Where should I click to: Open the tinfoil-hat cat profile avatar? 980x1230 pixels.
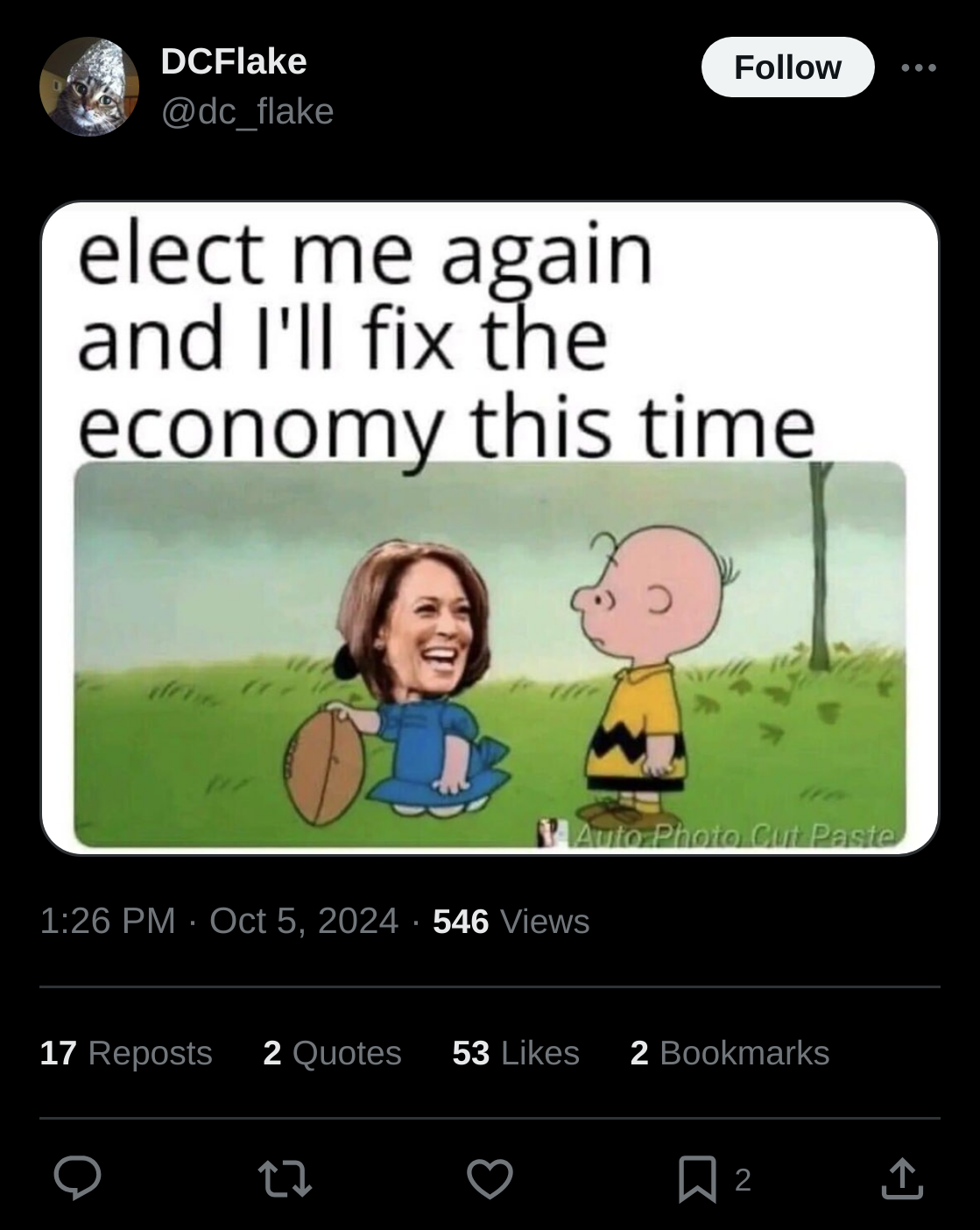pos(89,87)
